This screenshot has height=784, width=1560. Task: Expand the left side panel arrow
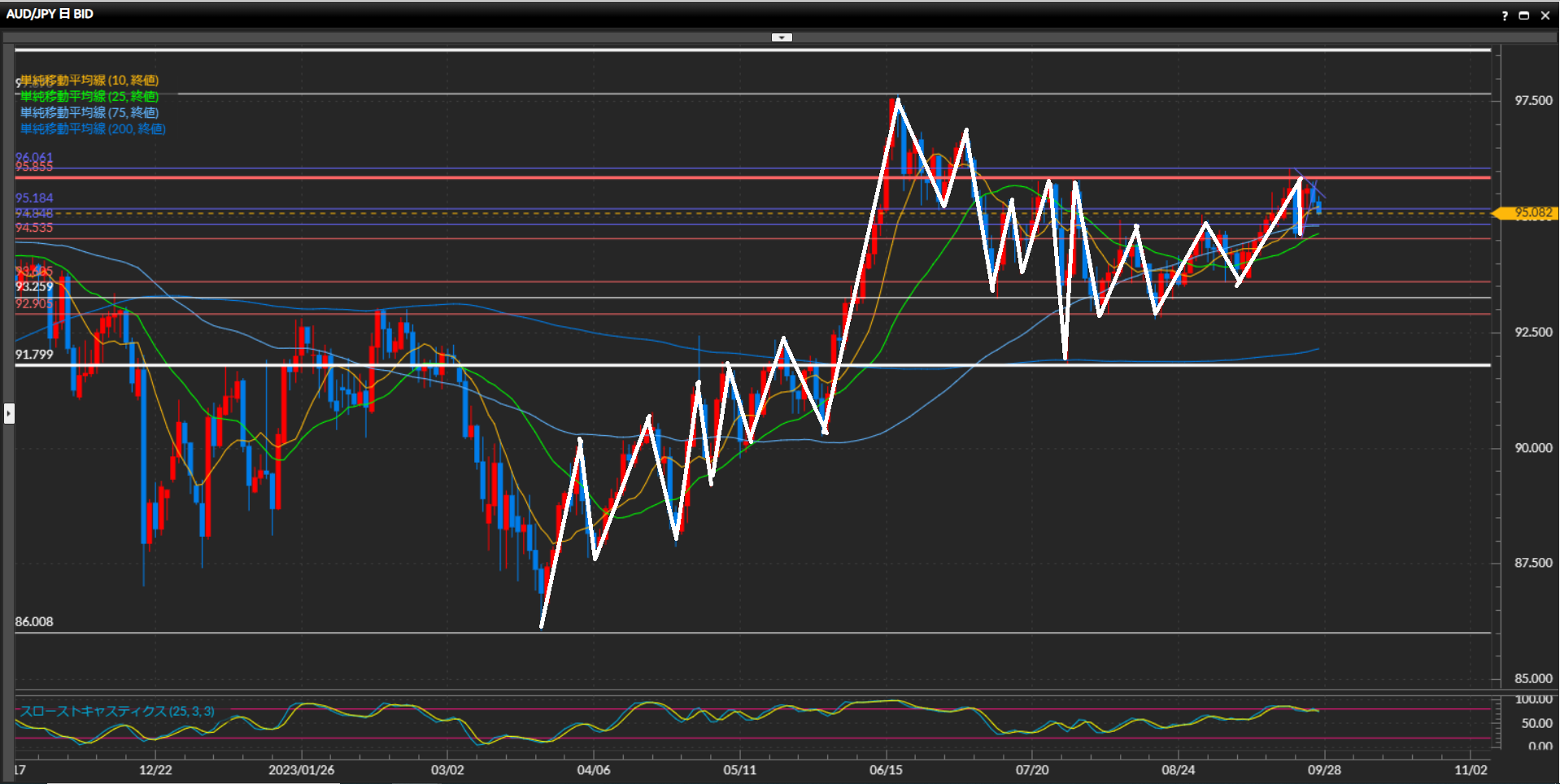pos(9,414)
